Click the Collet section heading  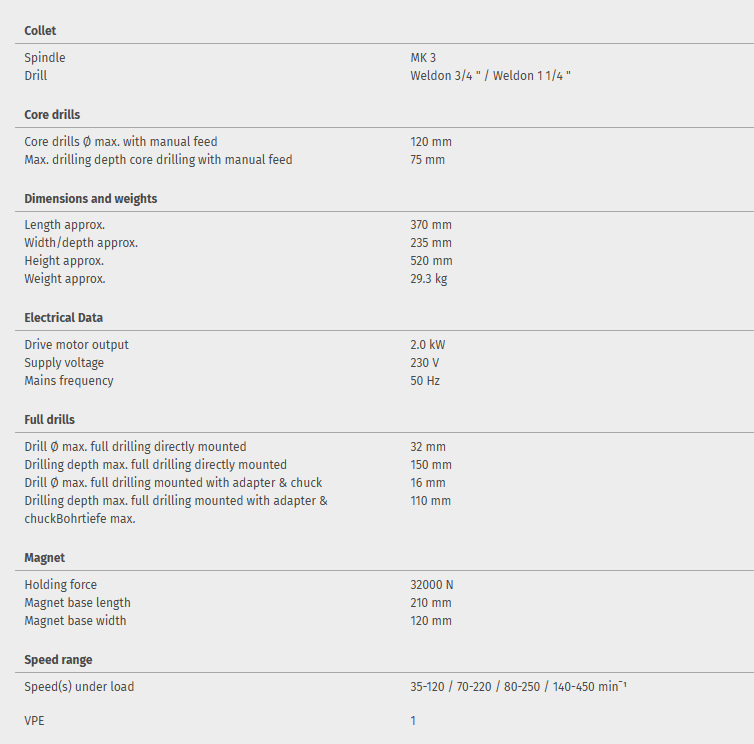point(40,31)
